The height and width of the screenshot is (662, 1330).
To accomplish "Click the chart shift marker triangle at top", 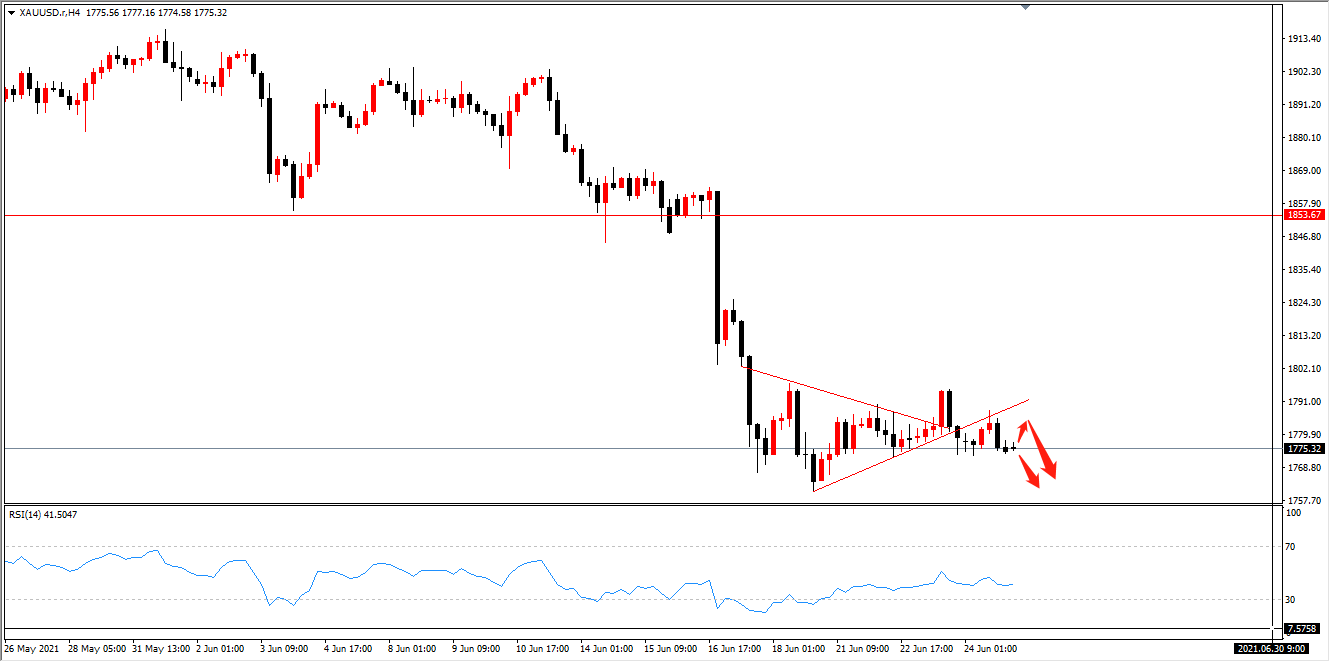I will click(1025, 7).
